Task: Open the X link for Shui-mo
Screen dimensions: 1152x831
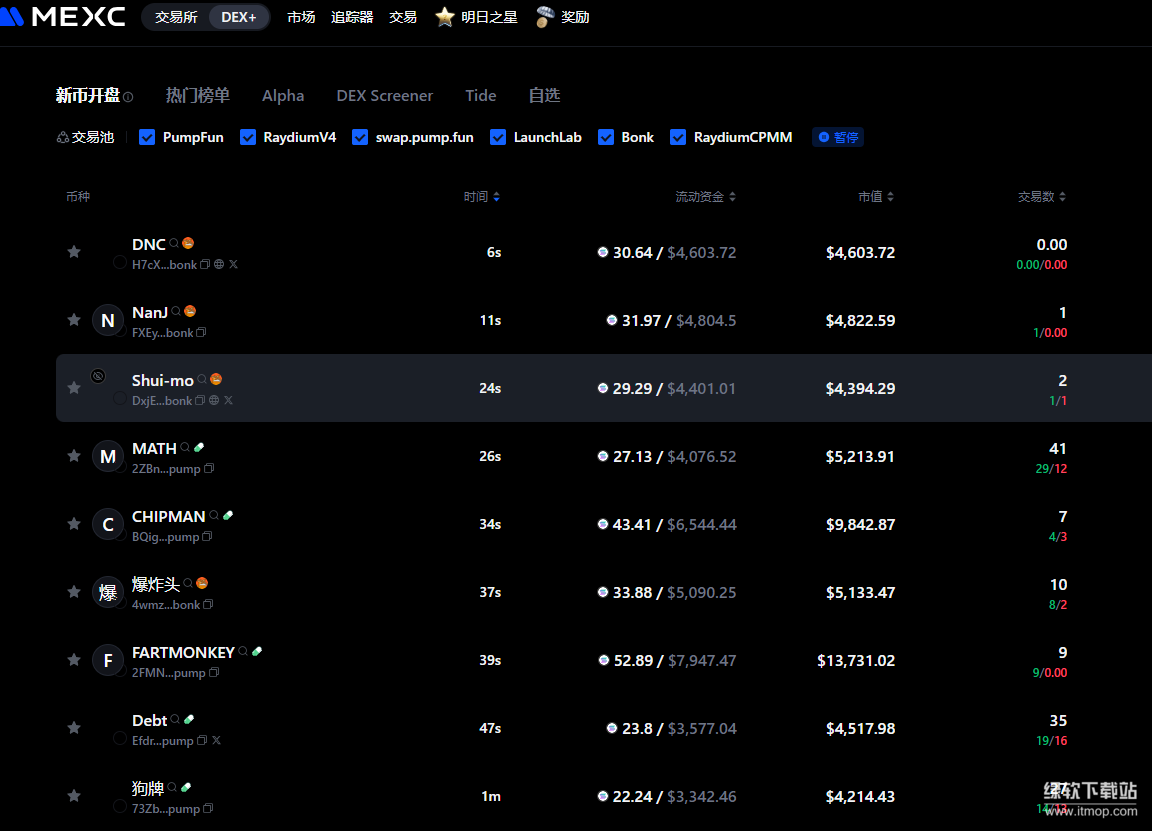Action: tap(228, 401)
